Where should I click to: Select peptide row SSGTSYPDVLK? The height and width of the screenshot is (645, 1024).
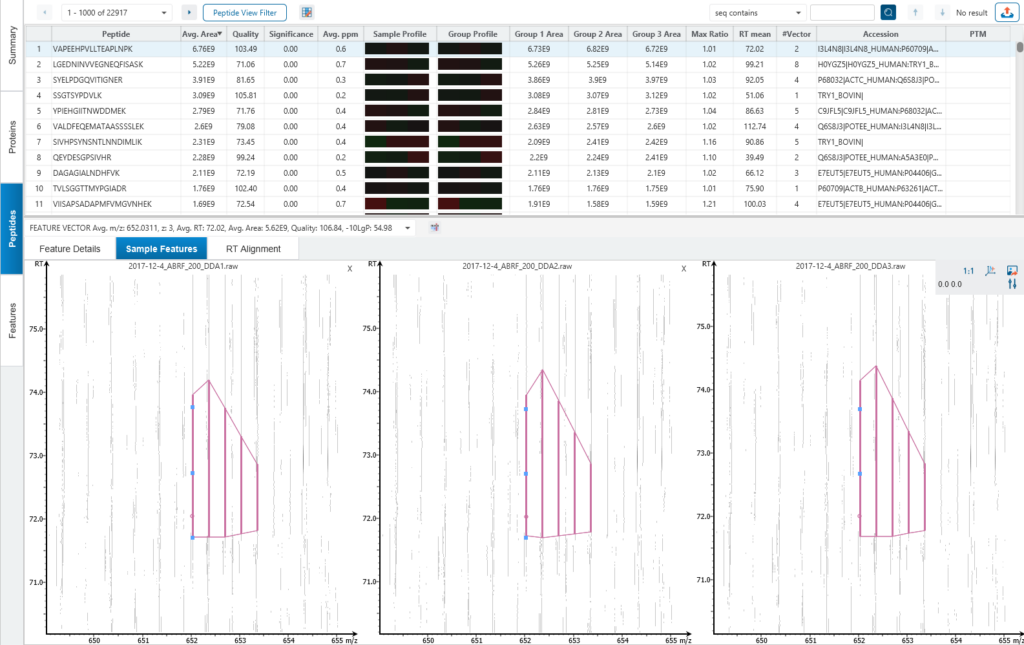tap(520, 95)
